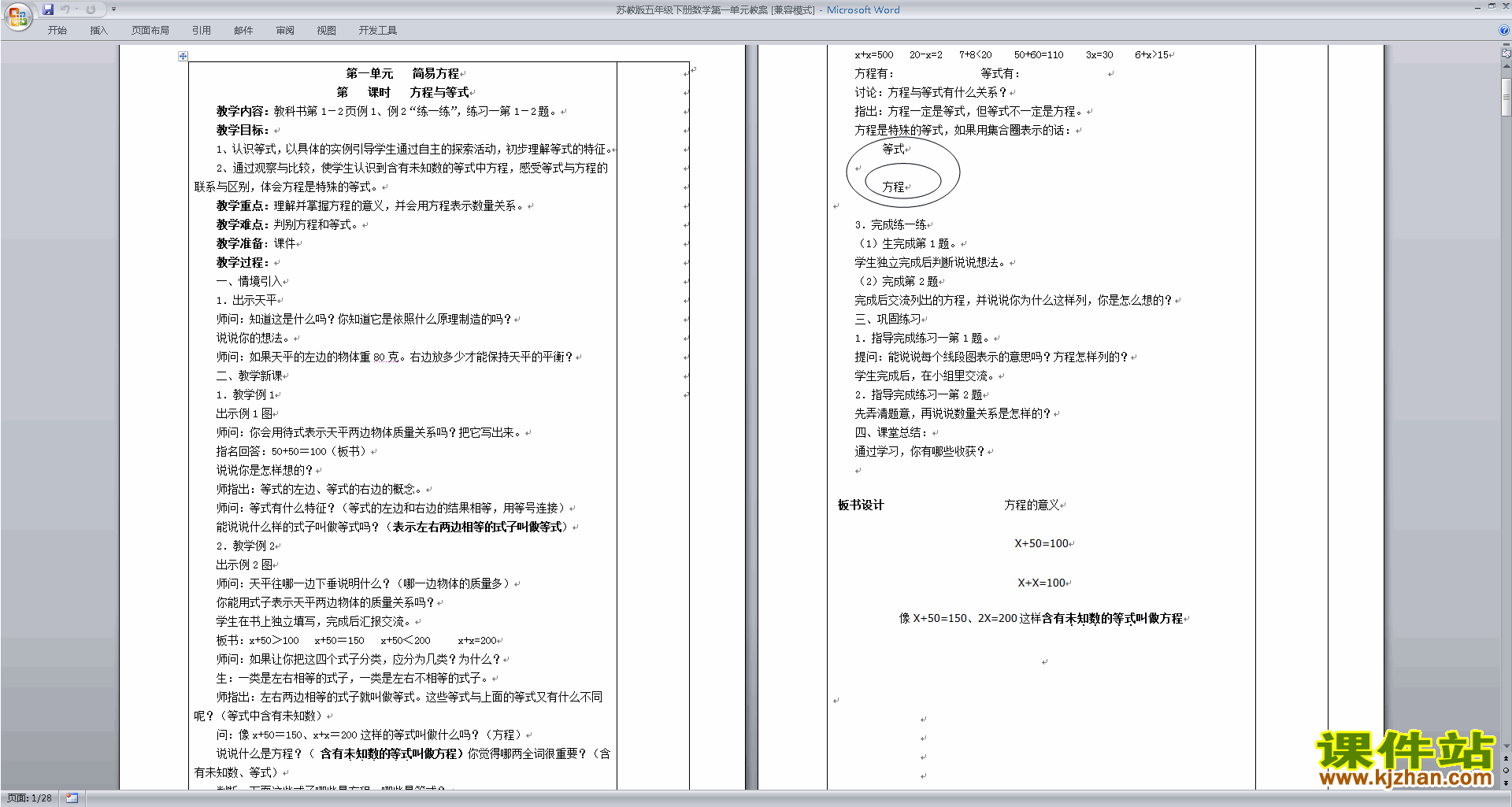Switch to the 引用 tab

coord(201,31)
